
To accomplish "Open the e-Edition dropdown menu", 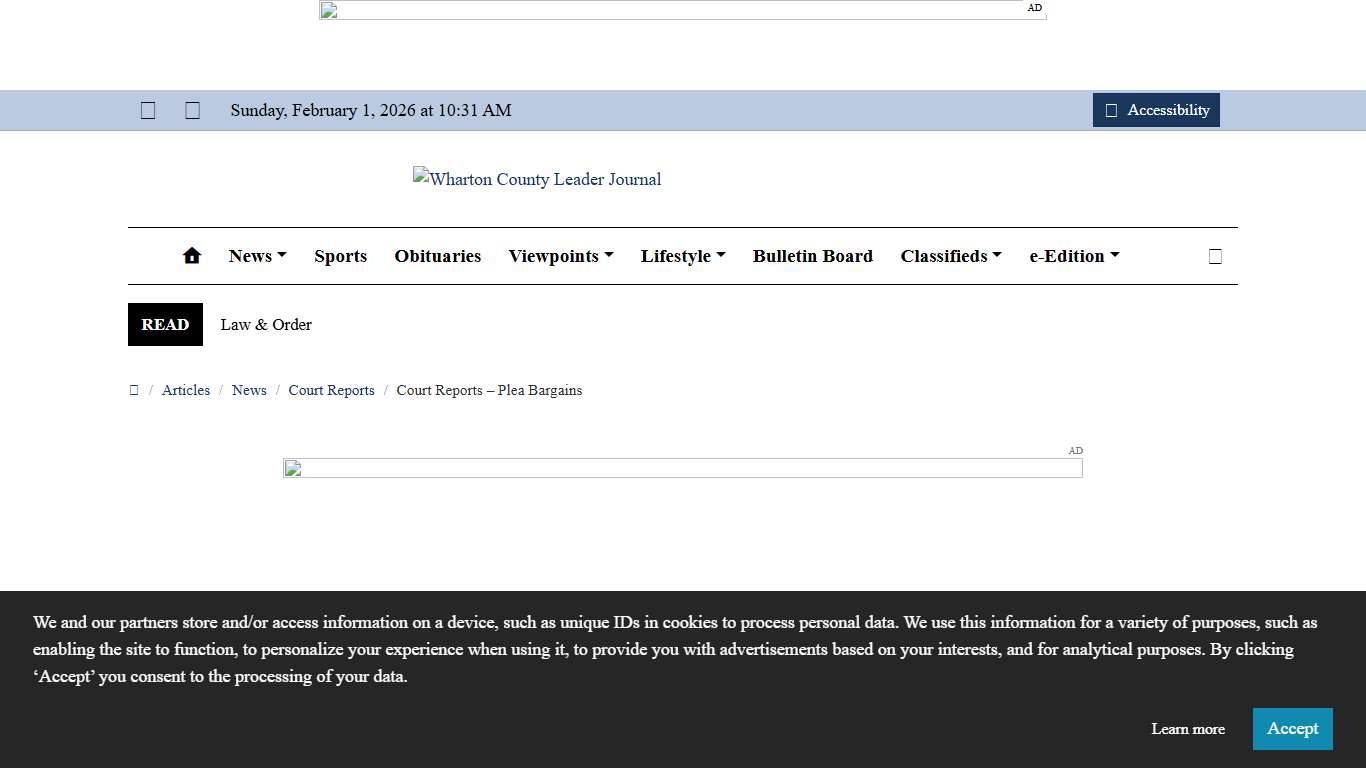I will (1074, 256).
